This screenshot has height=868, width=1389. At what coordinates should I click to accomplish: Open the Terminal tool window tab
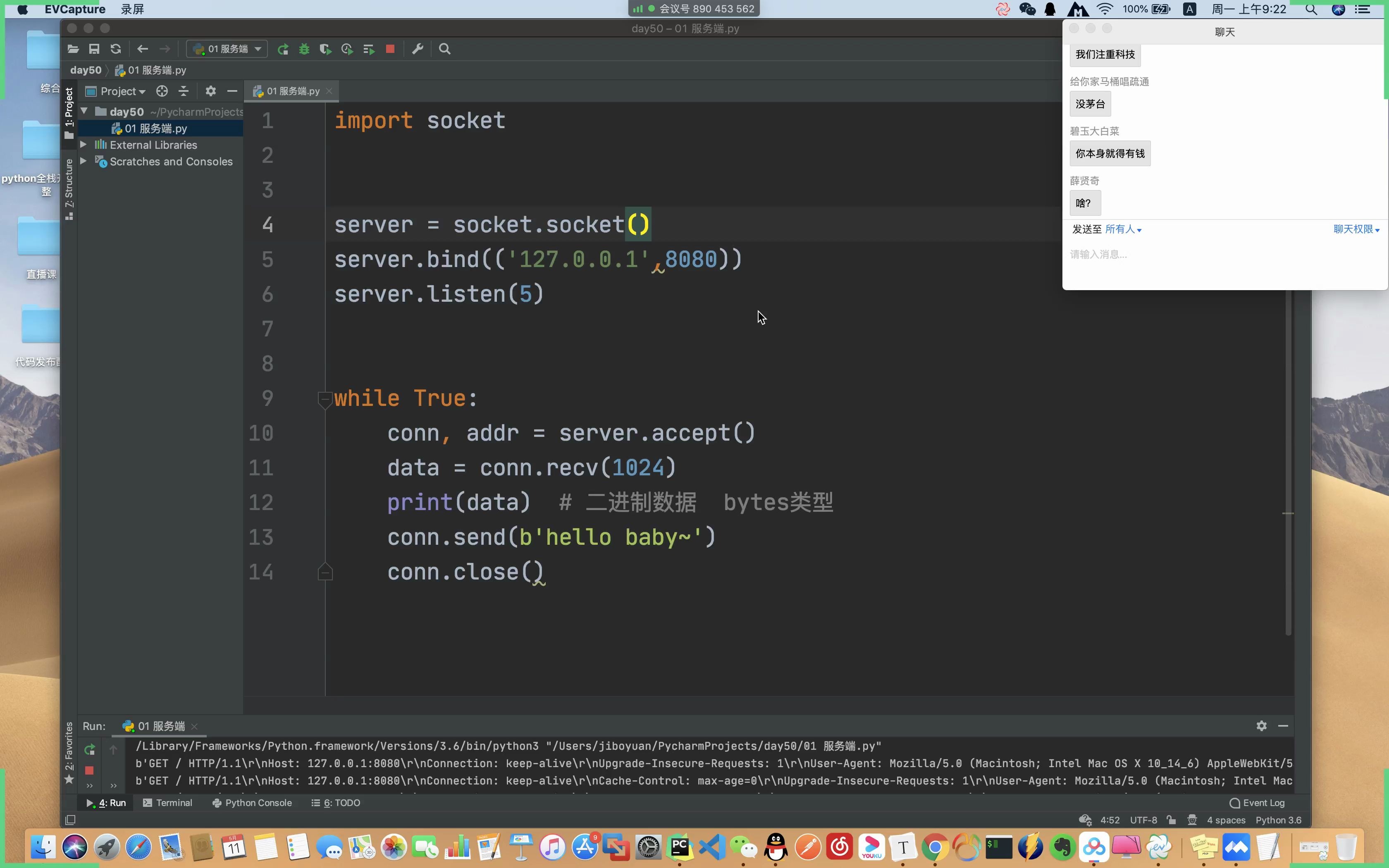tap(167, 803)
